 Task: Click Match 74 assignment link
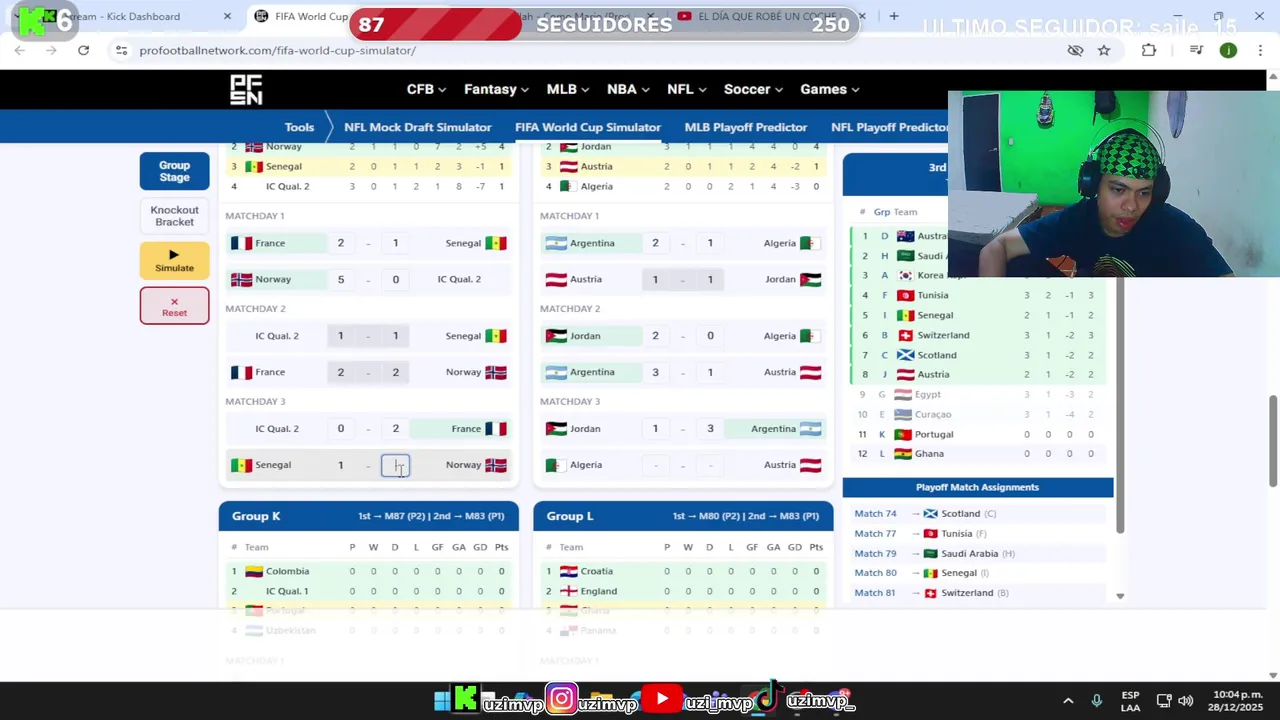[x=875, y=514]
